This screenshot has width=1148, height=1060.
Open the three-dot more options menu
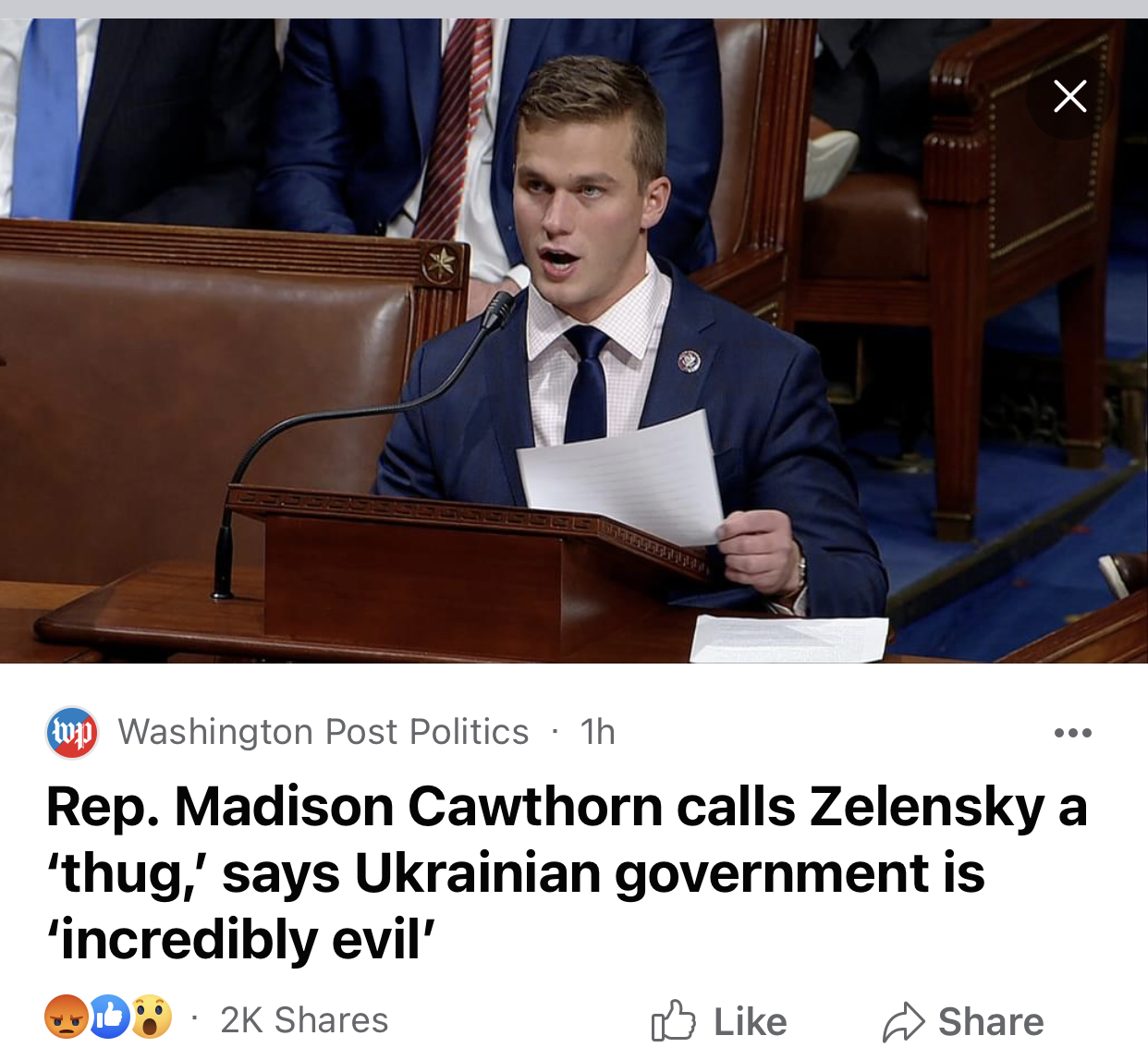tap(1072, 733)
